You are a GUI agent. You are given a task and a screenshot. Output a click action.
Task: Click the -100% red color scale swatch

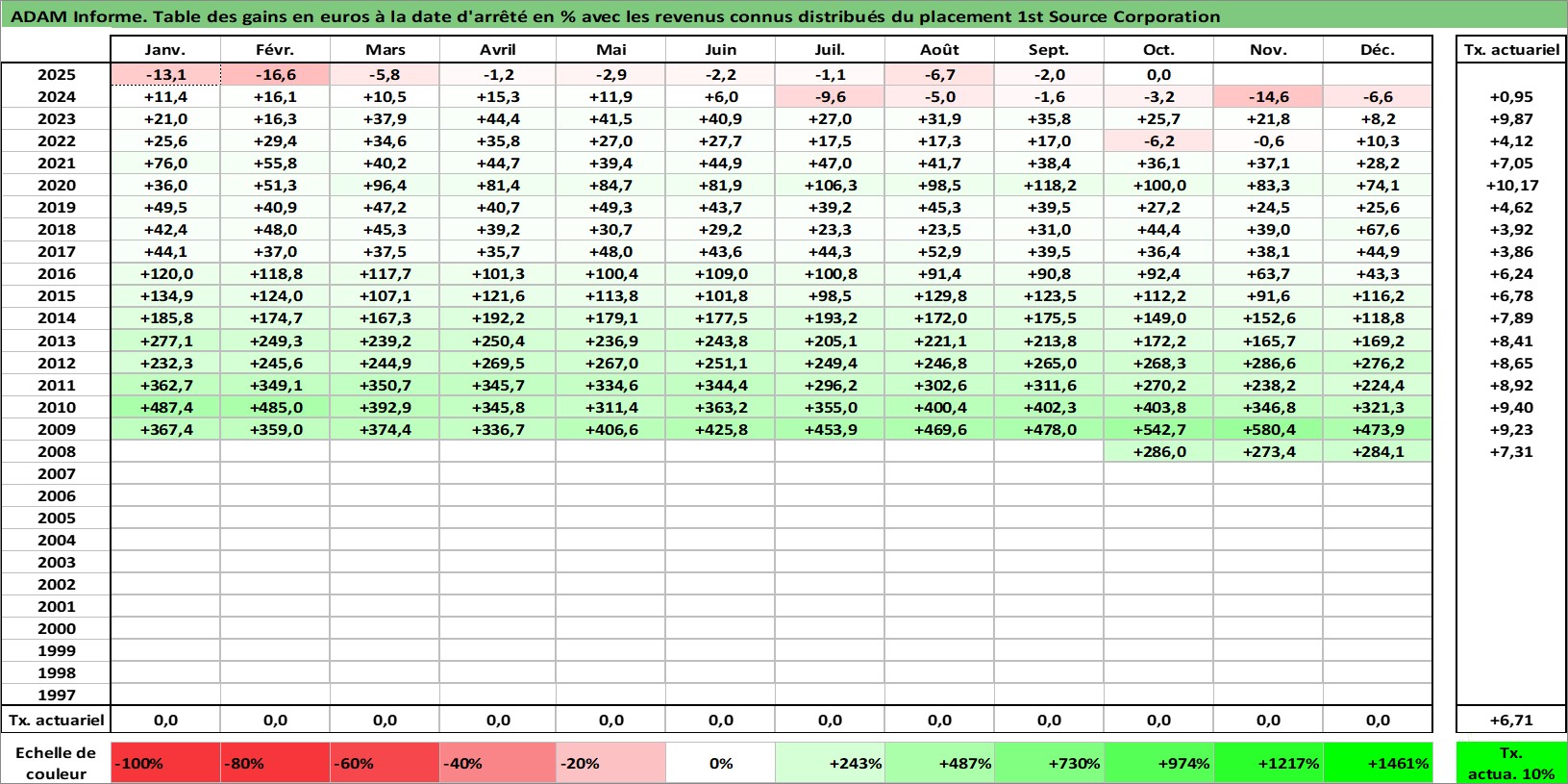165,763
